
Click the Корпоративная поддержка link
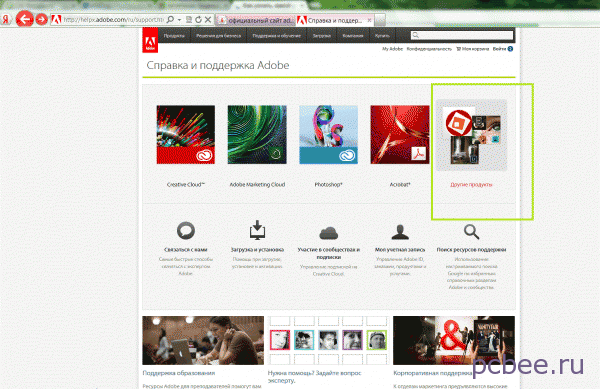pos(433,373)
